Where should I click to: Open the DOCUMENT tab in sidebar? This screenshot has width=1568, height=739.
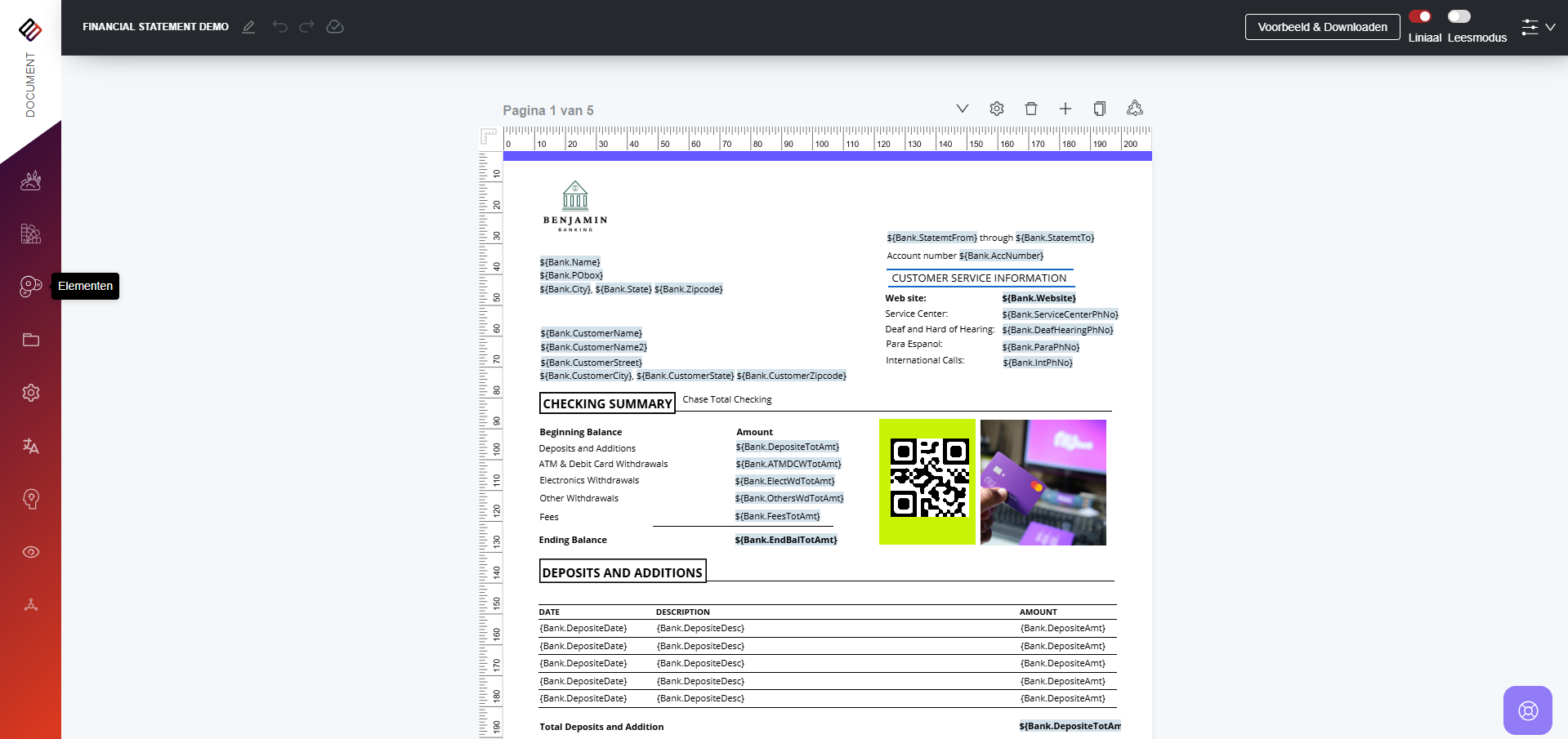click(30, 84)
